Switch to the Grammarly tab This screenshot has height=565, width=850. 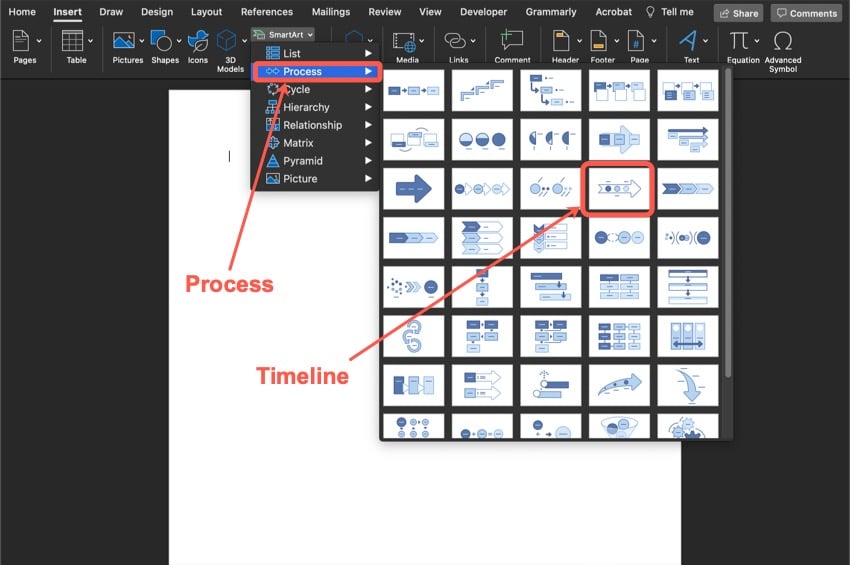click(551, 12)
